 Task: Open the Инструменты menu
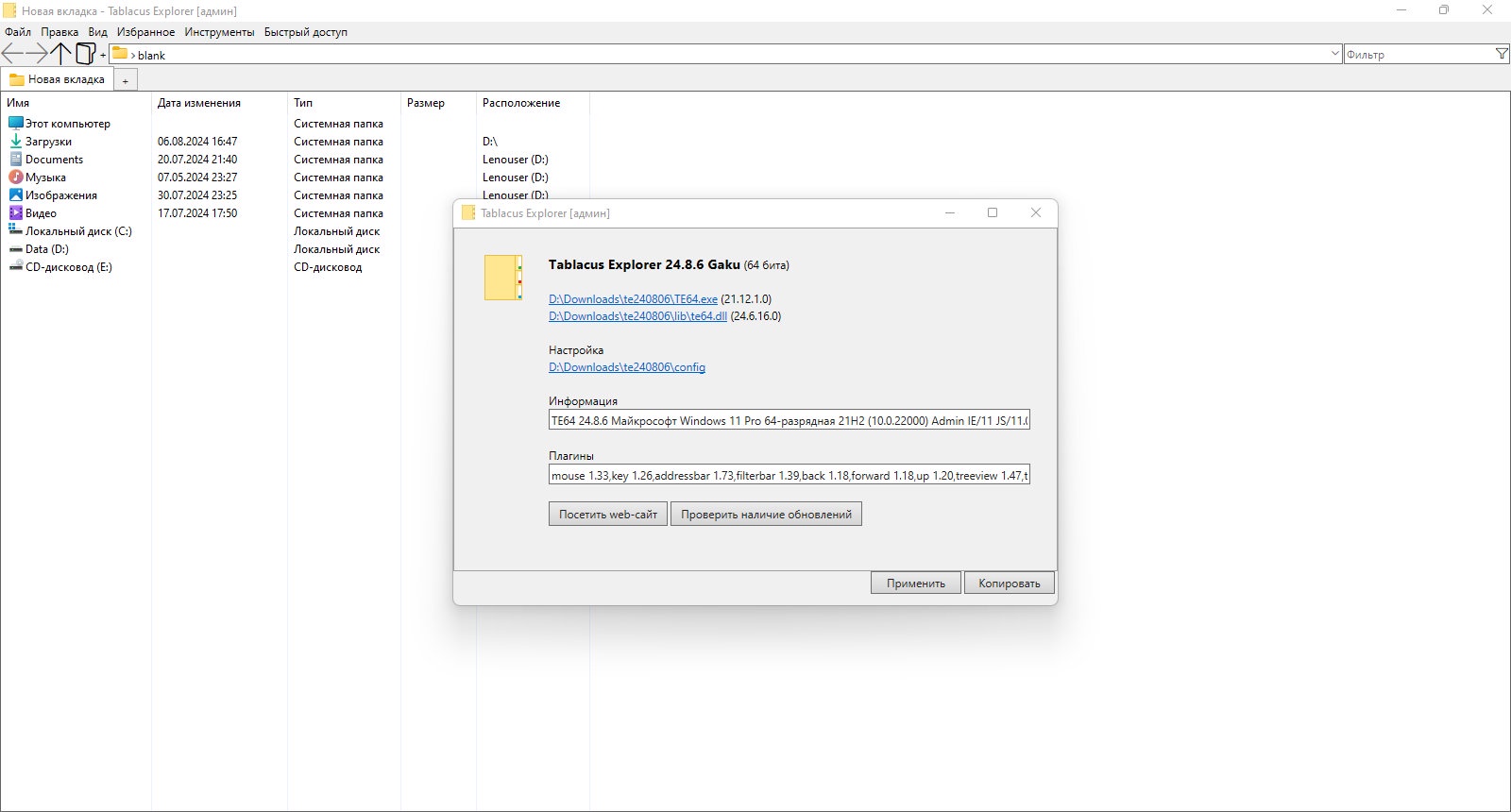[x=219, y=32]
